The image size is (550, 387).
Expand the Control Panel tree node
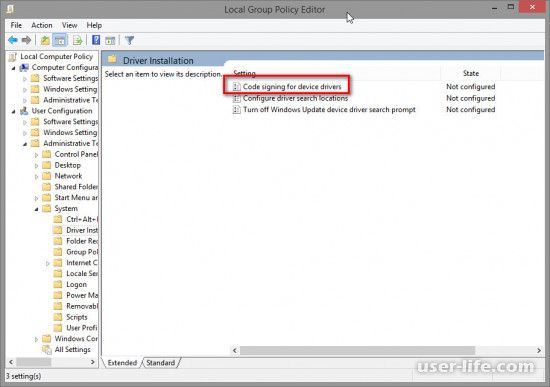(36, 155)
